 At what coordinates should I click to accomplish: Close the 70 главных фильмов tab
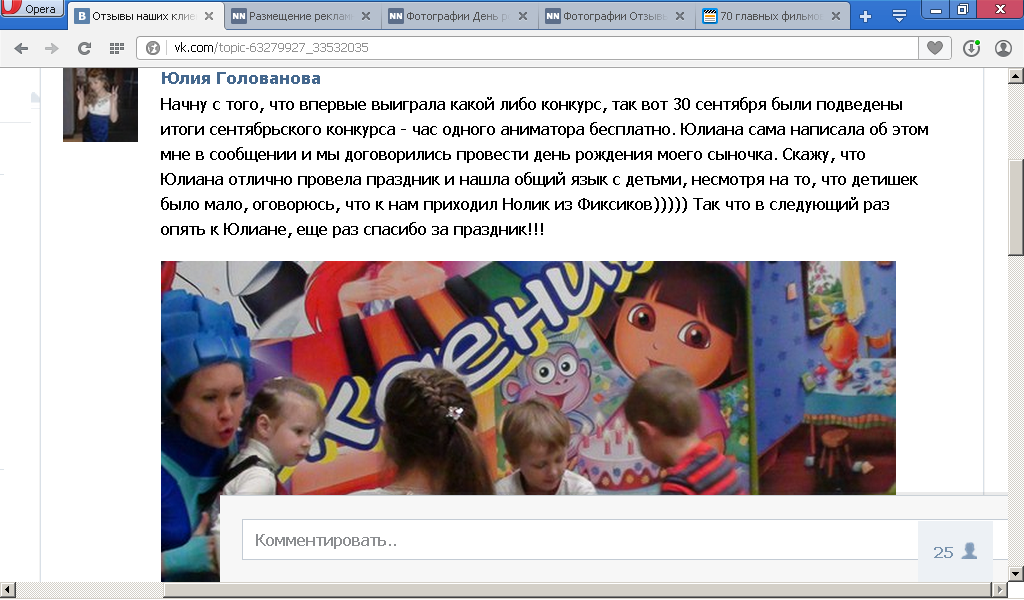[x=836, y=16]
